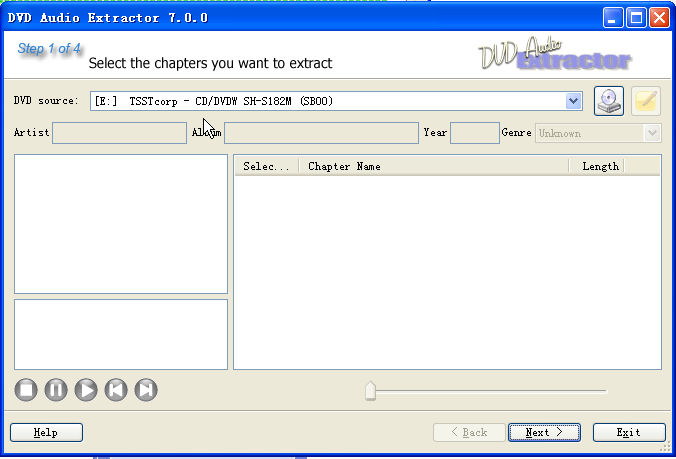Minimize the DVD Audio Extractor window
Viewport: 676px width, 459px height.
[613, 18]
